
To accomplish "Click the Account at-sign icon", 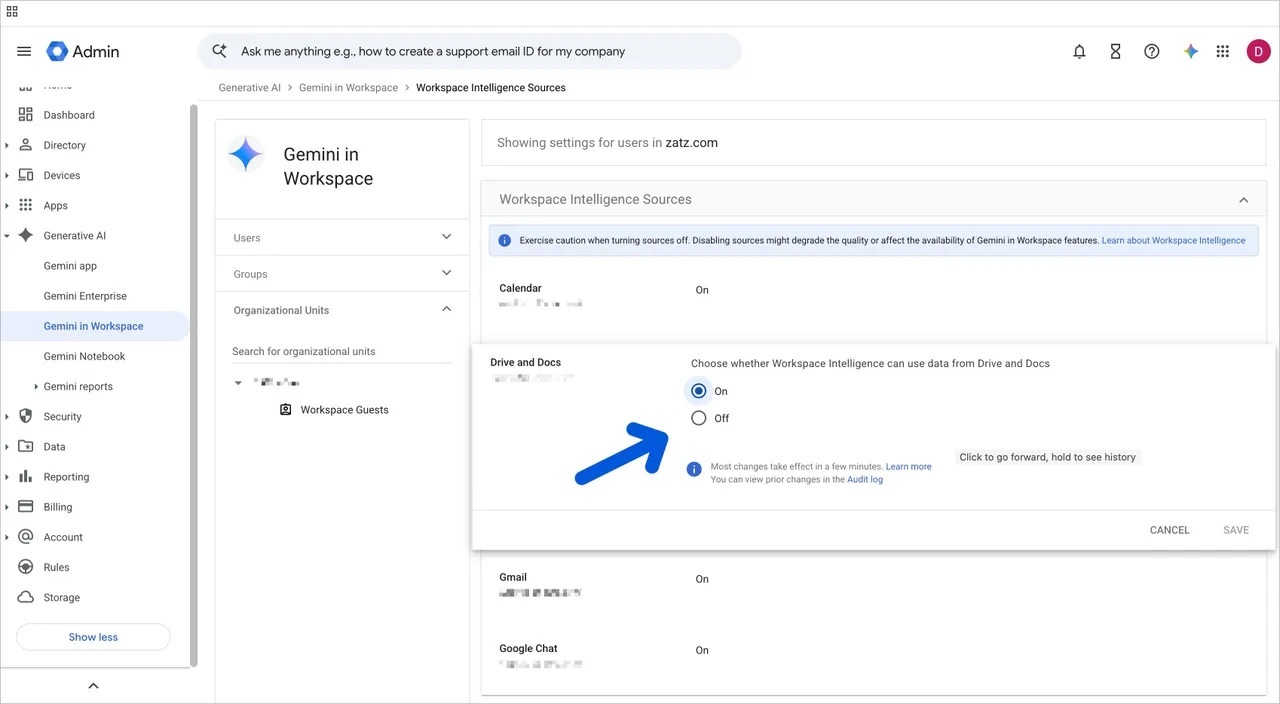I will tap(26, 537).
